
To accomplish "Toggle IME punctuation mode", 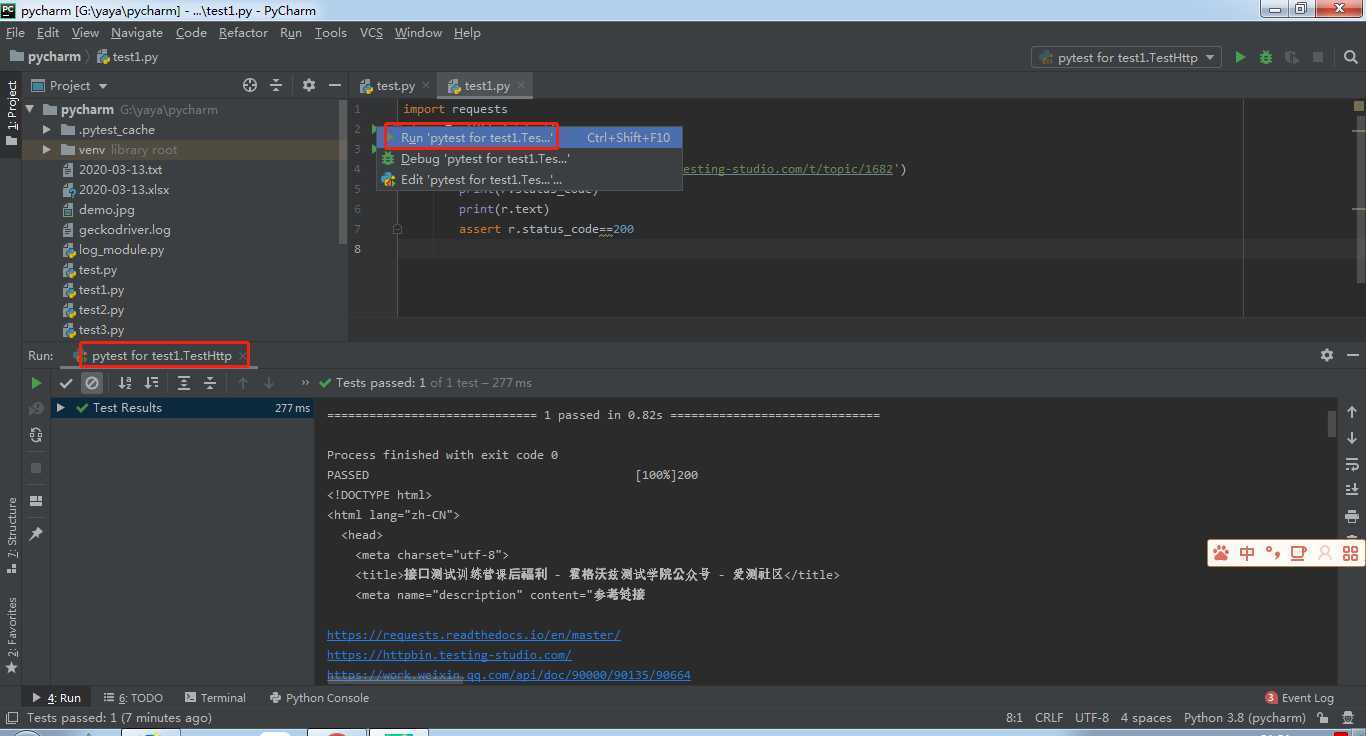I will tap(1273, 553).
